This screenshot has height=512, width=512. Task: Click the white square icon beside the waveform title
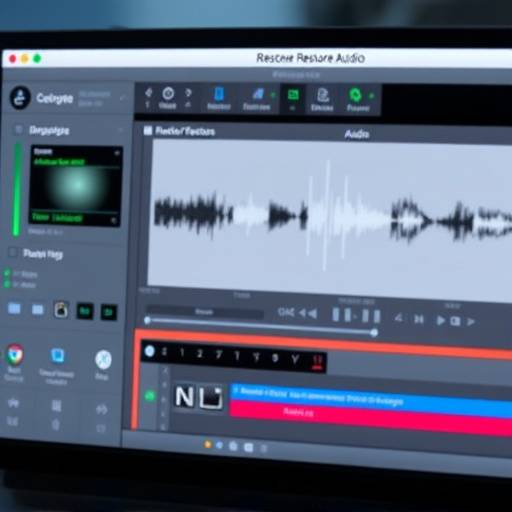[148, 130]
